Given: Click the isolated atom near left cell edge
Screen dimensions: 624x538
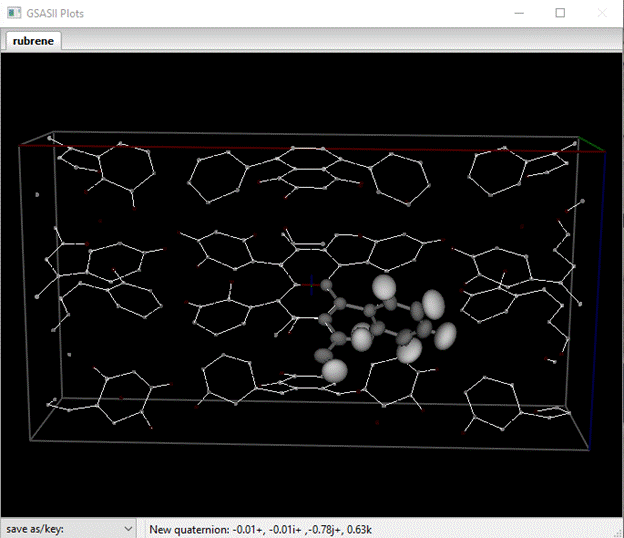Looking at the screenshot, I should [37, 195].
